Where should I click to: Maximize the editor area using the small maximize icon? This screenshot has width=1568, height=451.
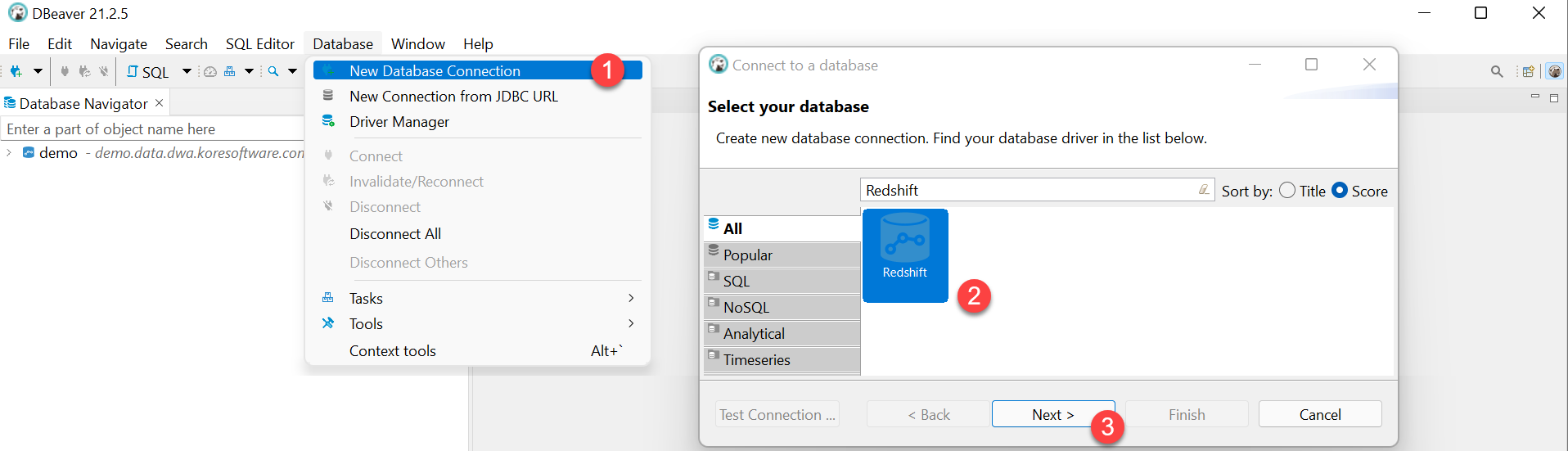(1554, 97)
